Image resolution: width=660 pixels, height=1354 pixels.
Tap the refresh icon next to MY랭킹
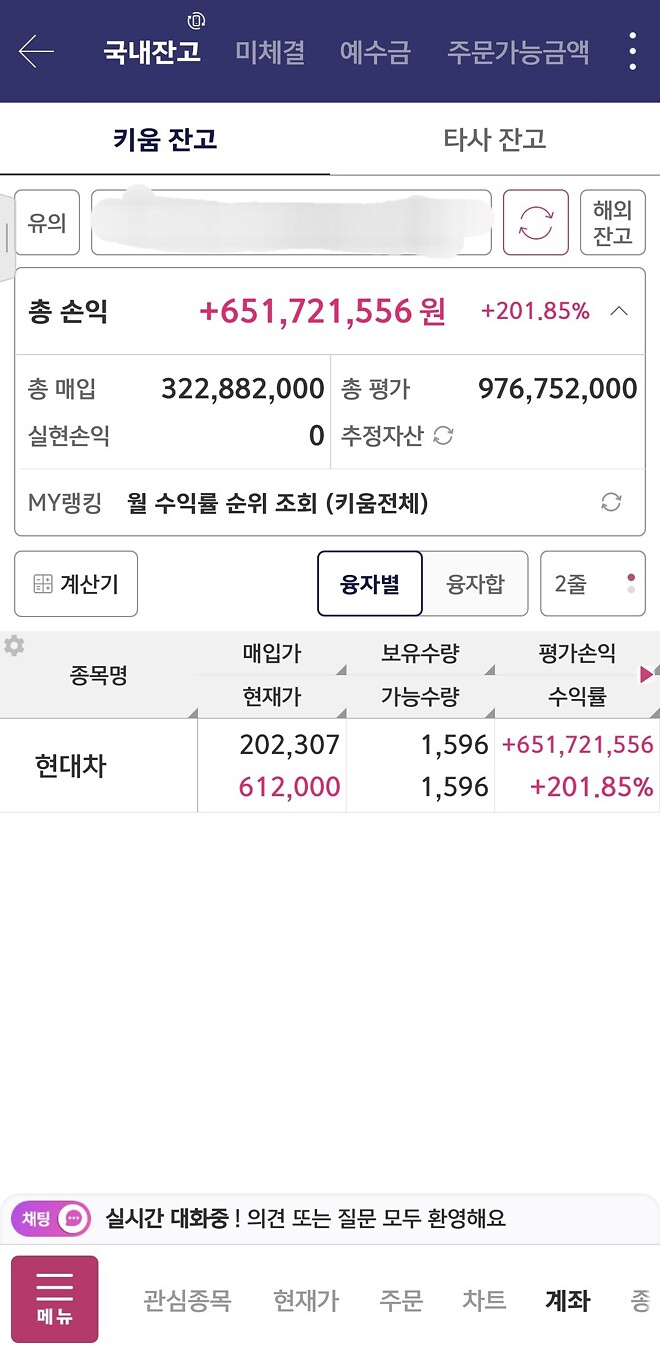point(611,502)
